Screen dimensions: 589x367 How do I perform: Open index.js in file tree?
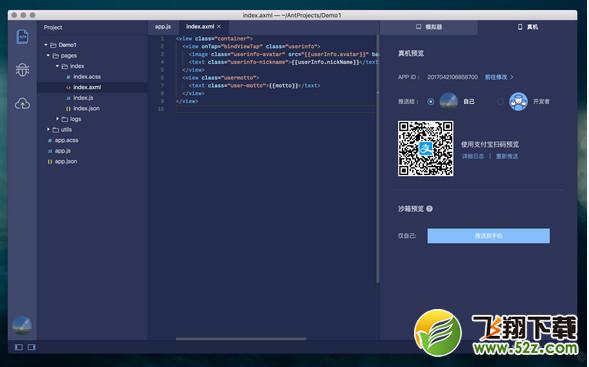[x=83, y=98]
